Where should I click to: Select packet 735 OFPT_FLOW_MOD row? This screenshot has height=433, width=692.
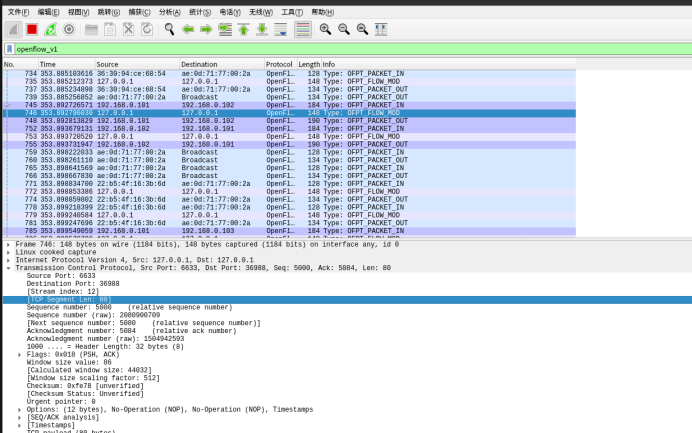click(289, 82)
